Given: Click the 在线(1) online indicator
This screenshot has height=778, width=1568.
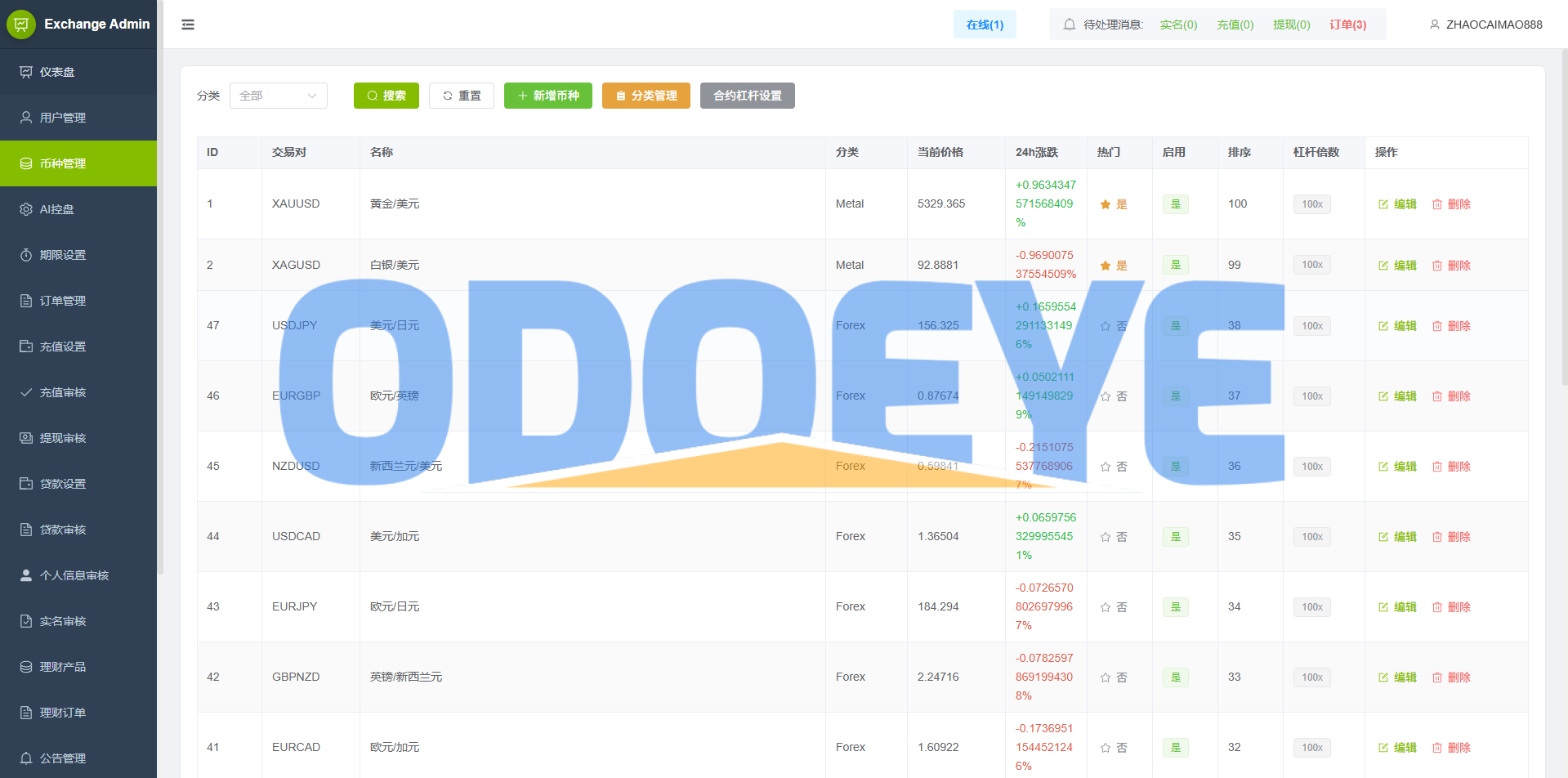Looking at the screenshot, I should pos(985,25).
